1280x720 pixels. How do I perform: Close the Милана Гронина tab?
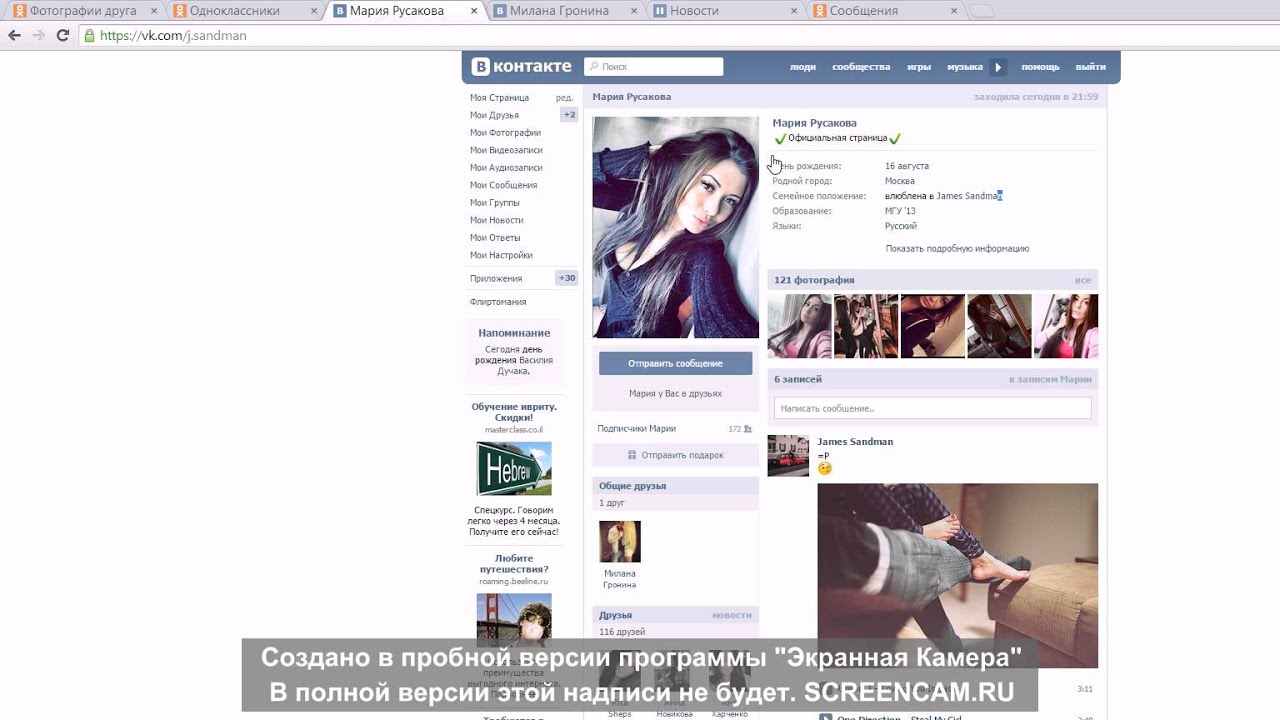click(634, 11)
